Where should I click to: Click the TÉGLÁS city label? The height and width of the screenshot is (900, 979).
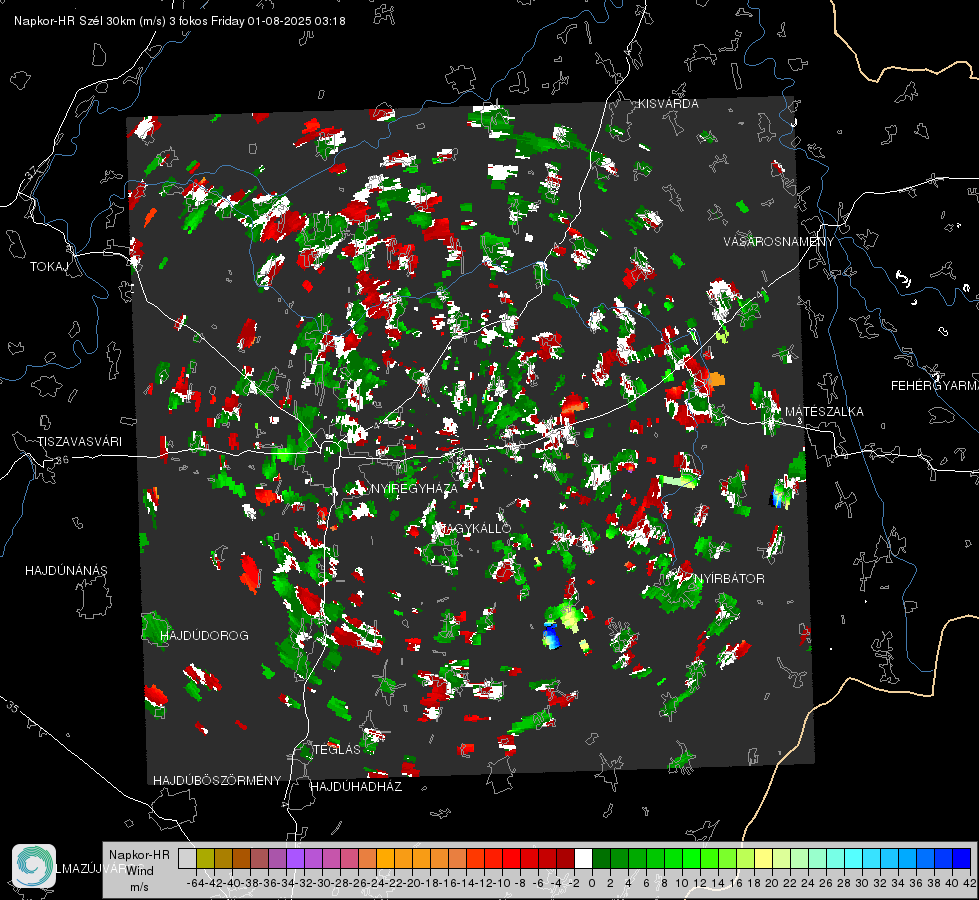pos(337,750)
